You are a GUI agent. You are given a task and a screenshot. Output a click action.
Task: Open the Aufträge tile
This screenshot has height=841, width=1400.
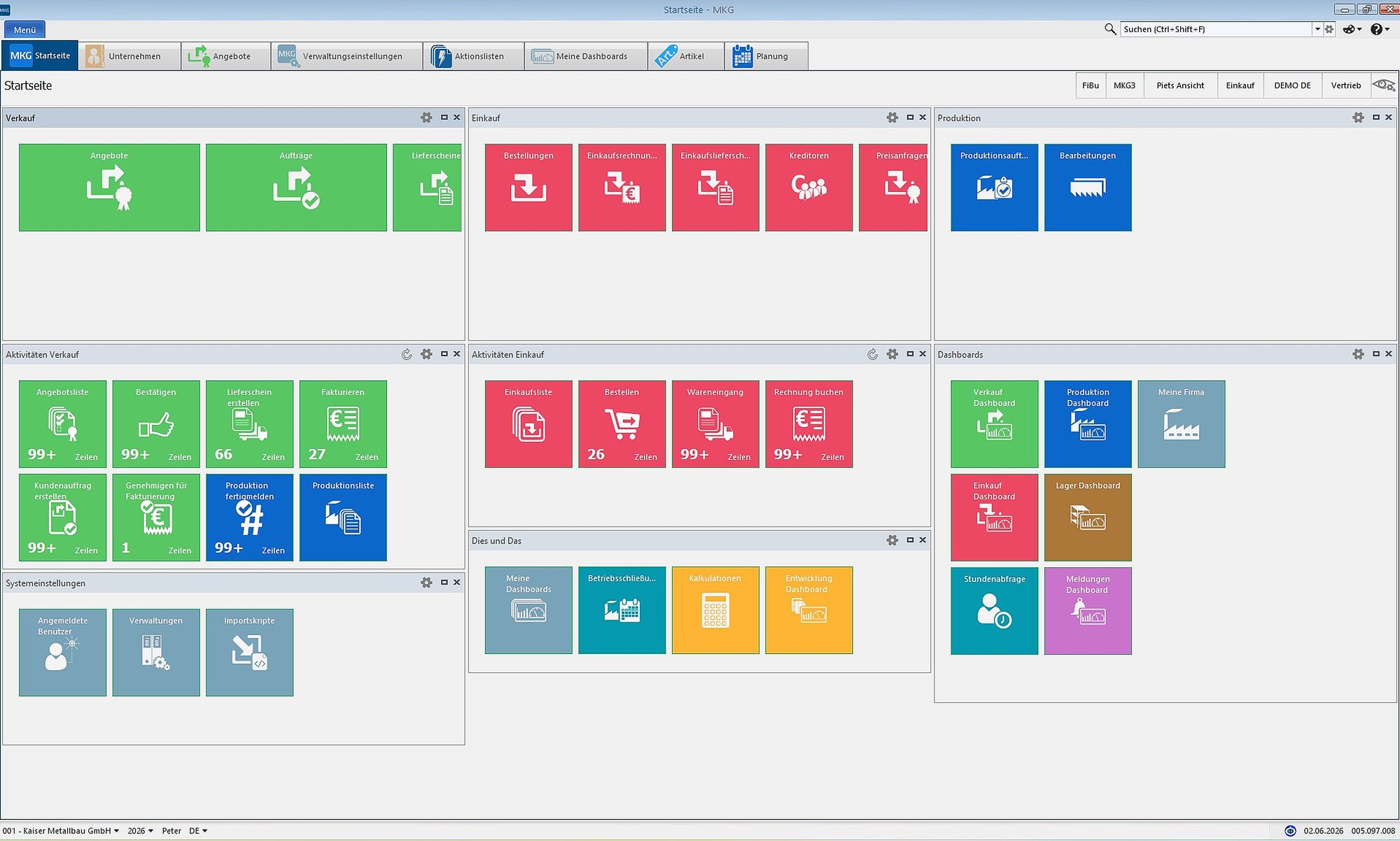(x=296, y=188)
